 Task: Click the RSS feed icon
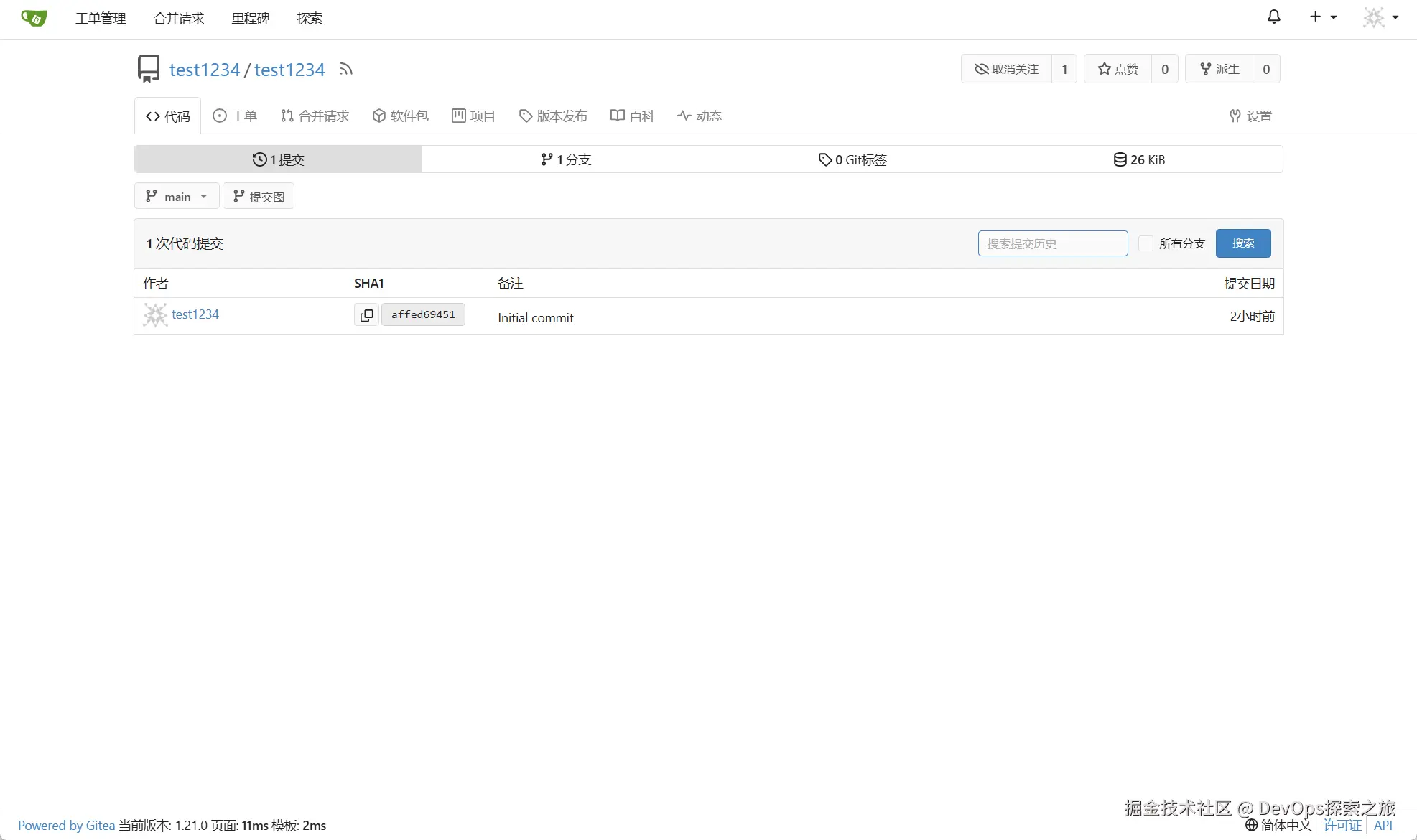(x=346, y=69)
